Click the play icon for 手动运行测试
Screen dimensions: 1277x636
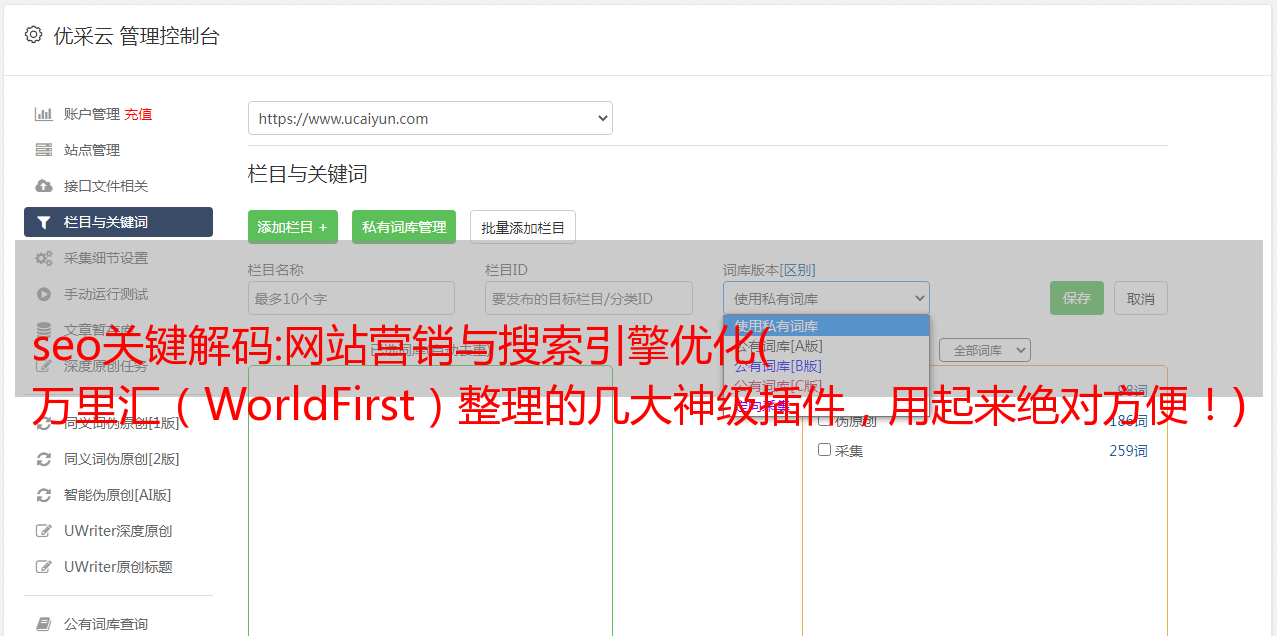click(44, 294)
